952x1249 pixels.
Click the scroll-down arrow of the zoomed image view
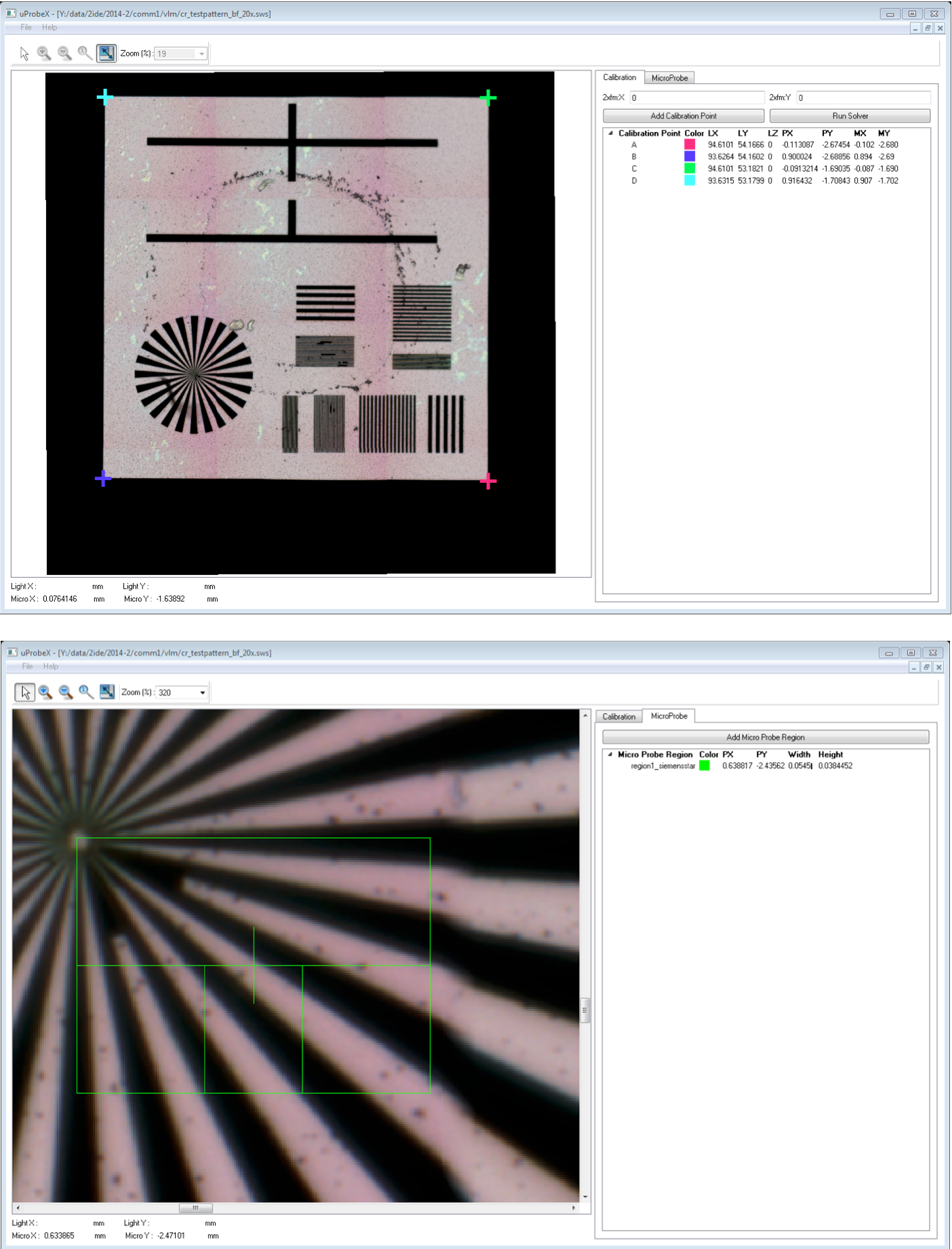coord(584,1197)
